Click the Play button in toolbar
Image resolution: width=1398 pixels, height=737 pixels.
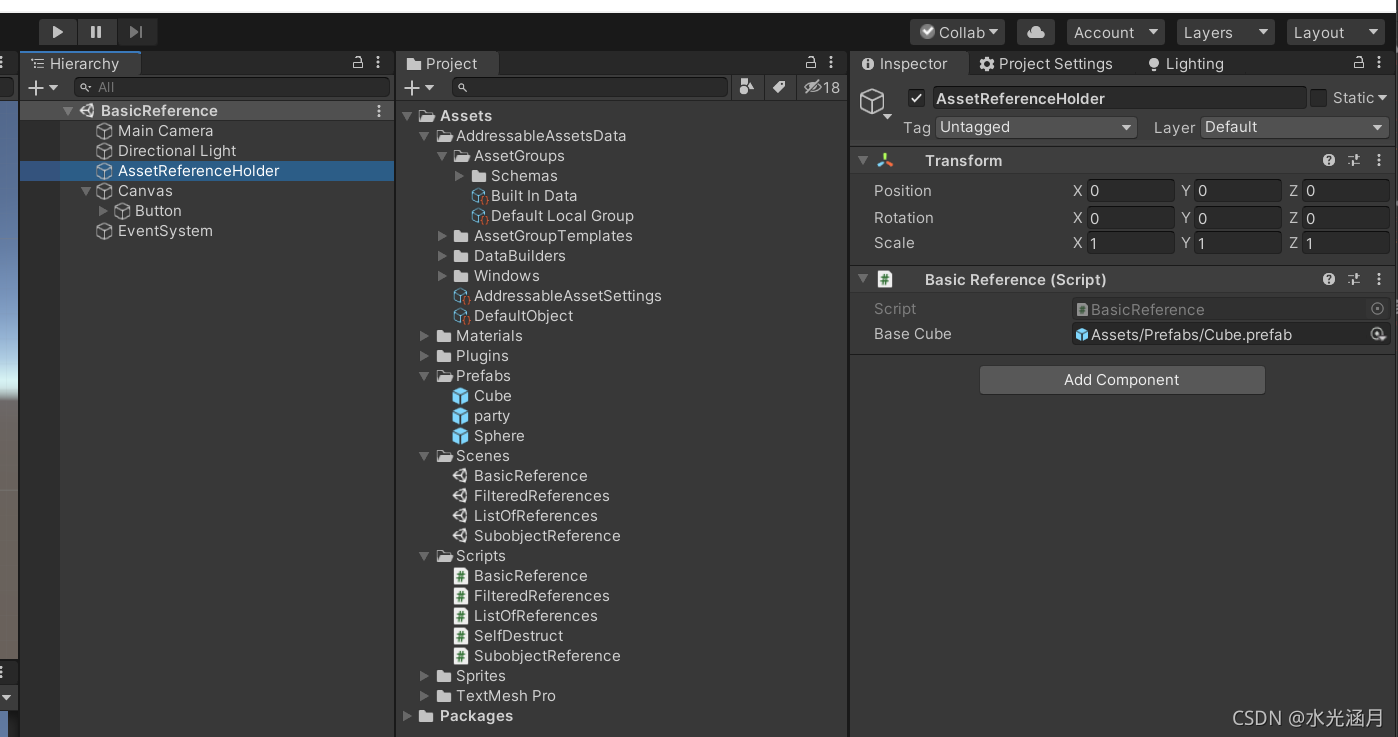(x=57, y=32)
